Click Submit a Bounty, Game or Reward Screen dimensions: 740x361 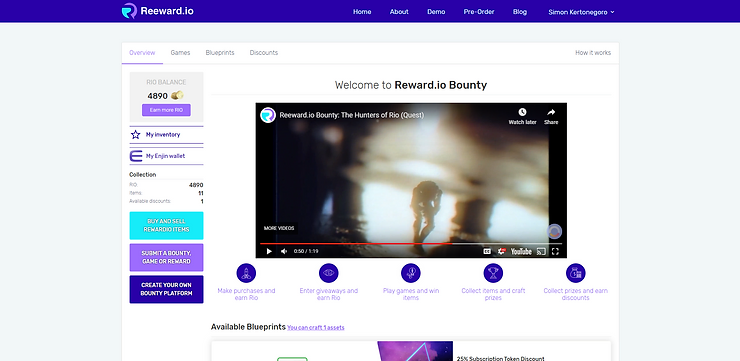pyautogui.click(x=167, y=257)
